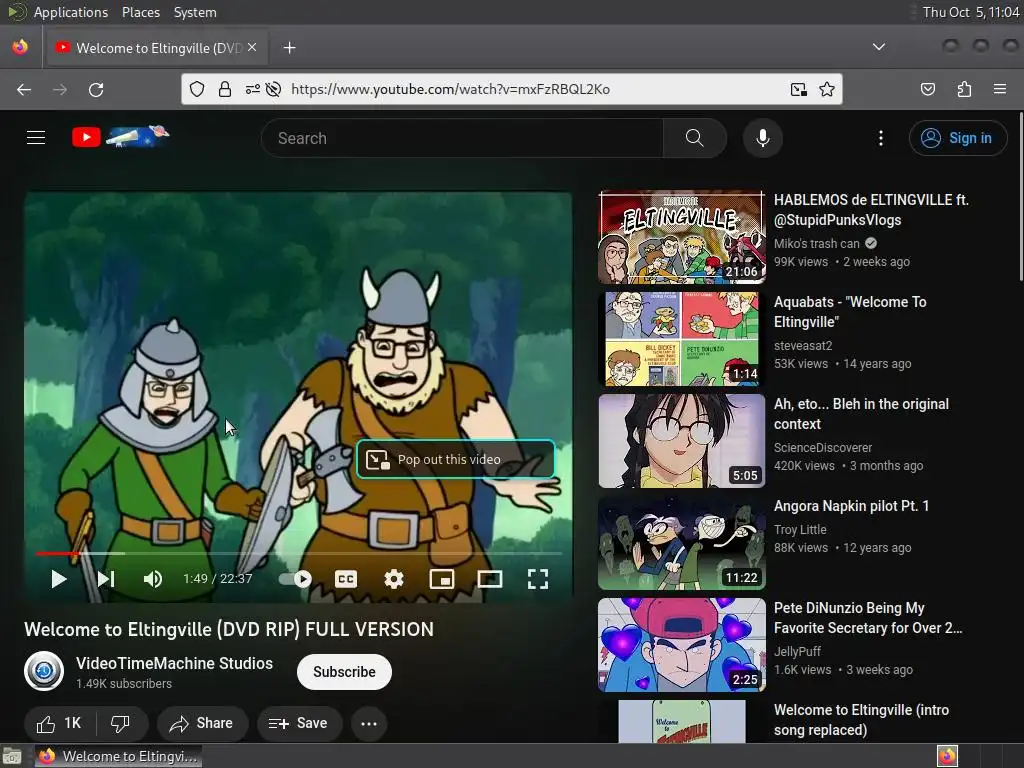Open Miko's trash can channel
The height and width of the screenshot is (768, 1024).
click(x=816, y=244)
